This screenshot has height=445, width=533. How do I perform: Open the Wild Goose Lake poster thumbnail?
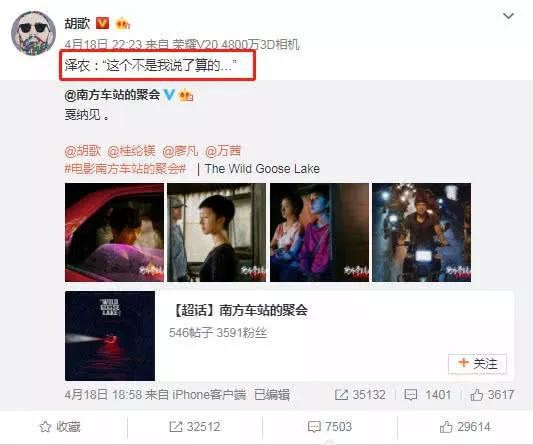(x=110, y=336)
